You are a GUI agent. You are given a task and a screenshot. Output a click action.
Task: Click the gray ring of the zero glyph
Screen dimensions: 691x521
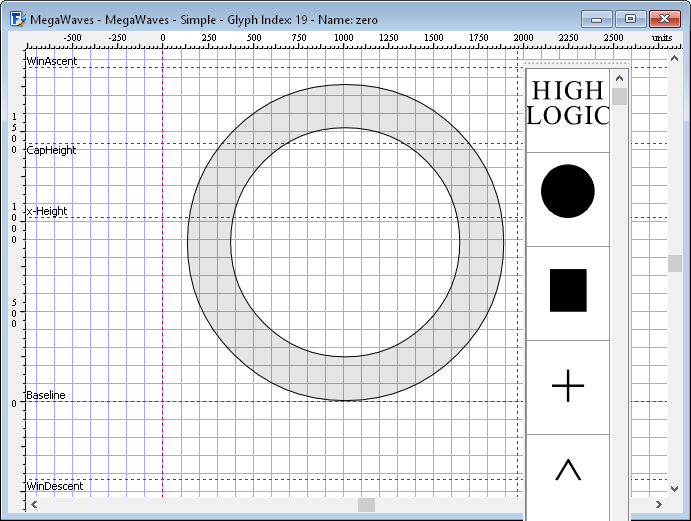tap(208, 241)
